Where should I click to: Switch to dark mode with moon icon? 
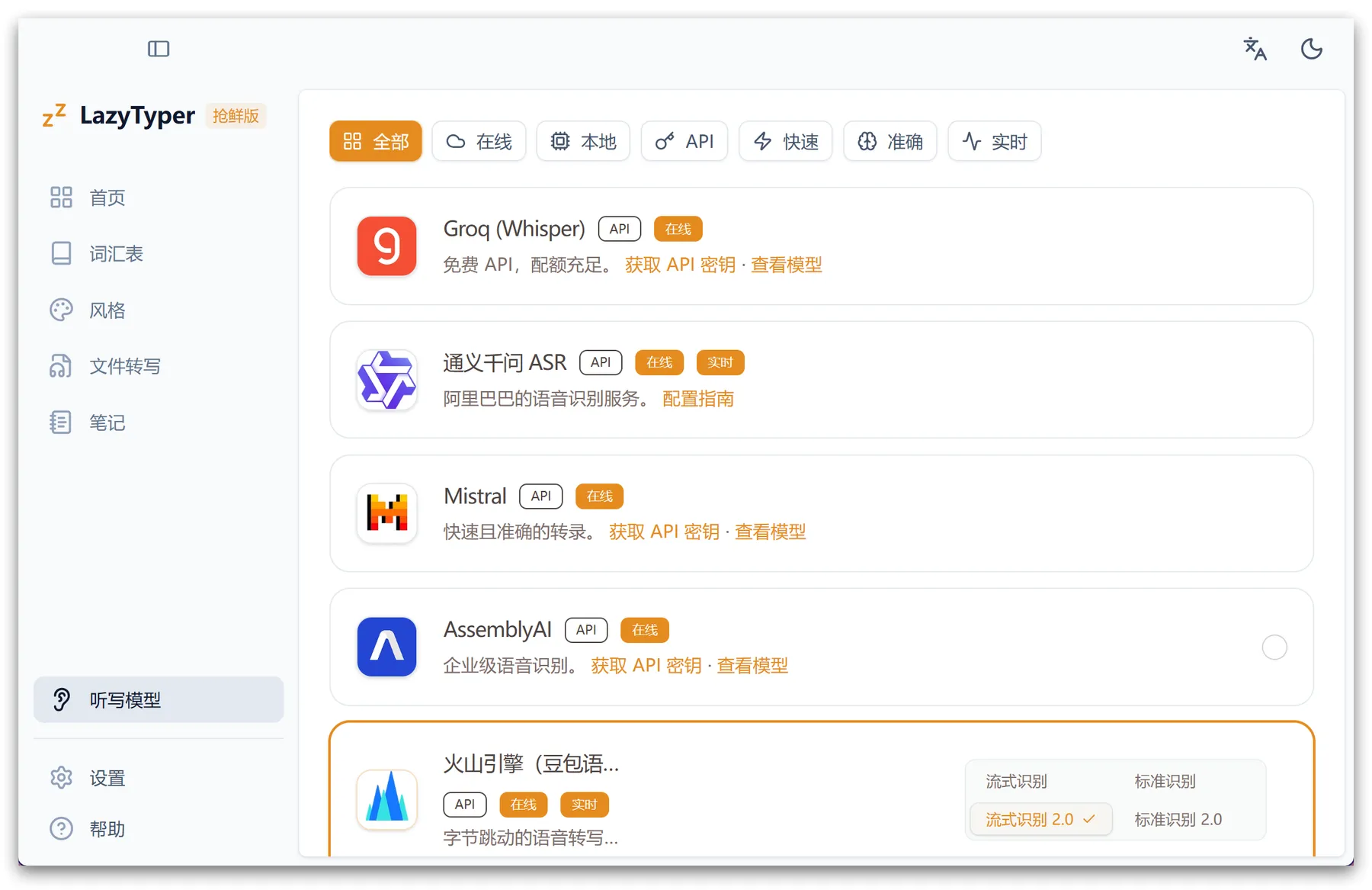(1311, 49)
